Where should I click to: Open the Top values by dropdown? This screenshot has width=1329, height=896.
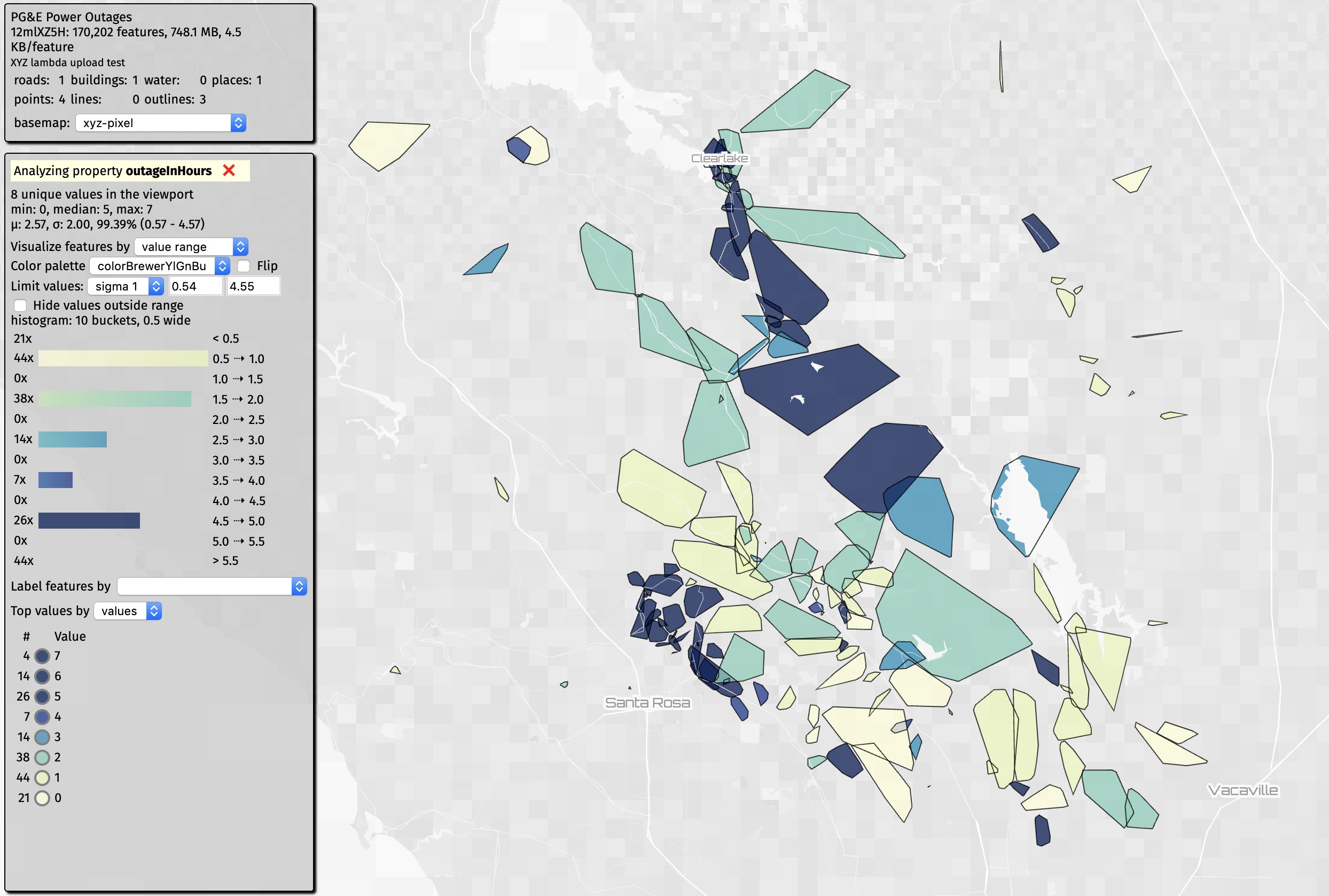[x=128, y=611]
